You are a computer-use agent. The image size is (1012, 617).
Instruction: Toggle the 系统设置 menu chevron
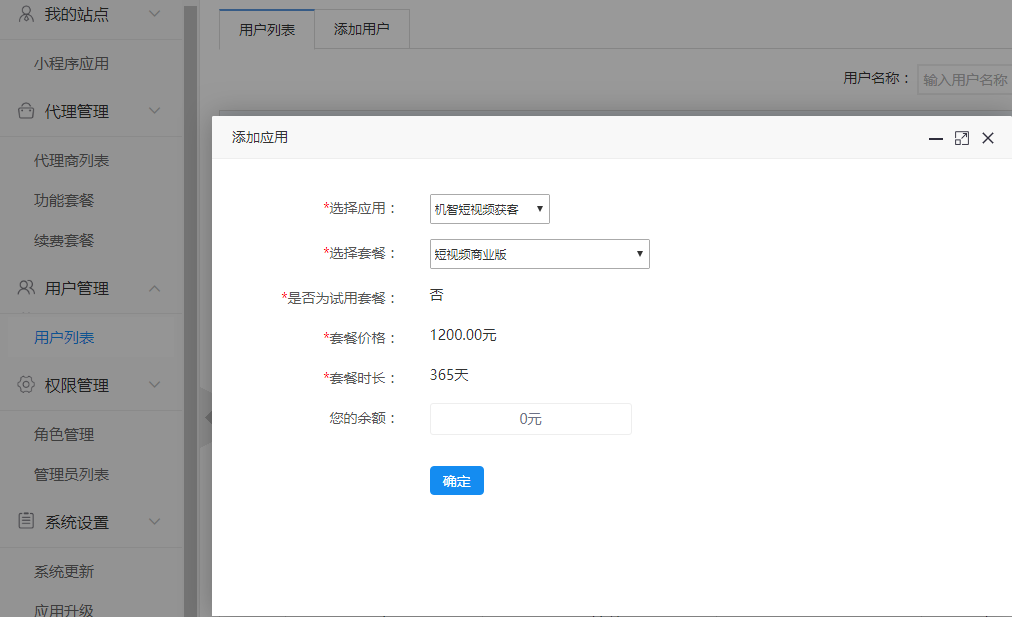(154, 521)
